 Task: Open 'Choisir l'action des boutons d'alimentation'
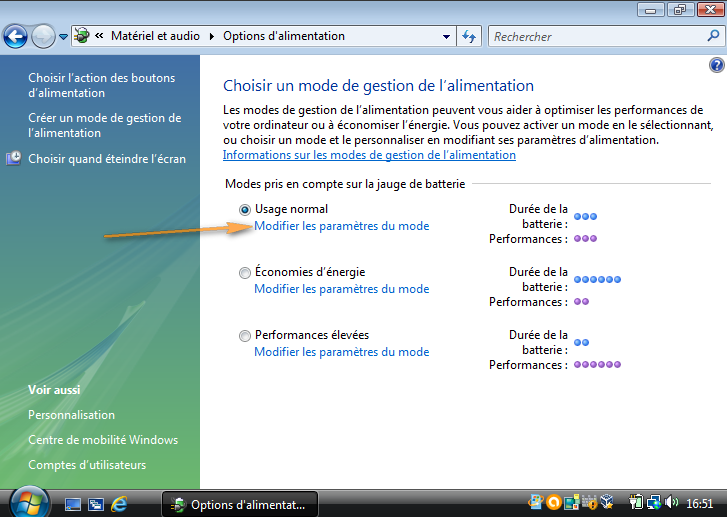(102, 85)
